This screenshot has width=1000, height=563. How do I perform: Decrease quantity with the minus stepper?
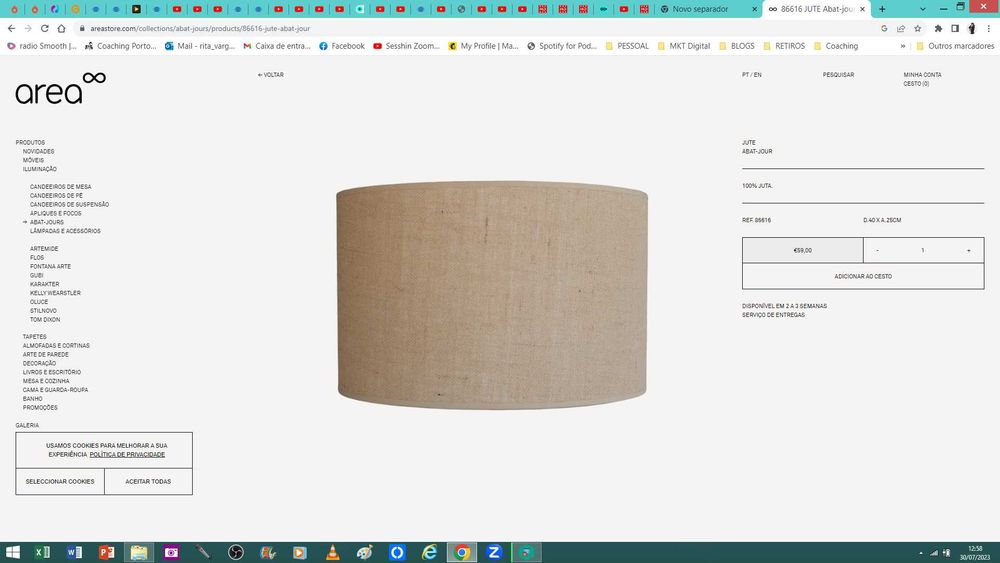[878, 251]
